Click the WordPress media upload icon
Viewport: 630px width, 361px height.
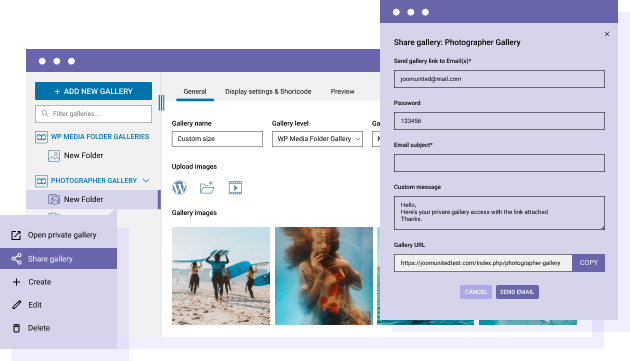179,187
